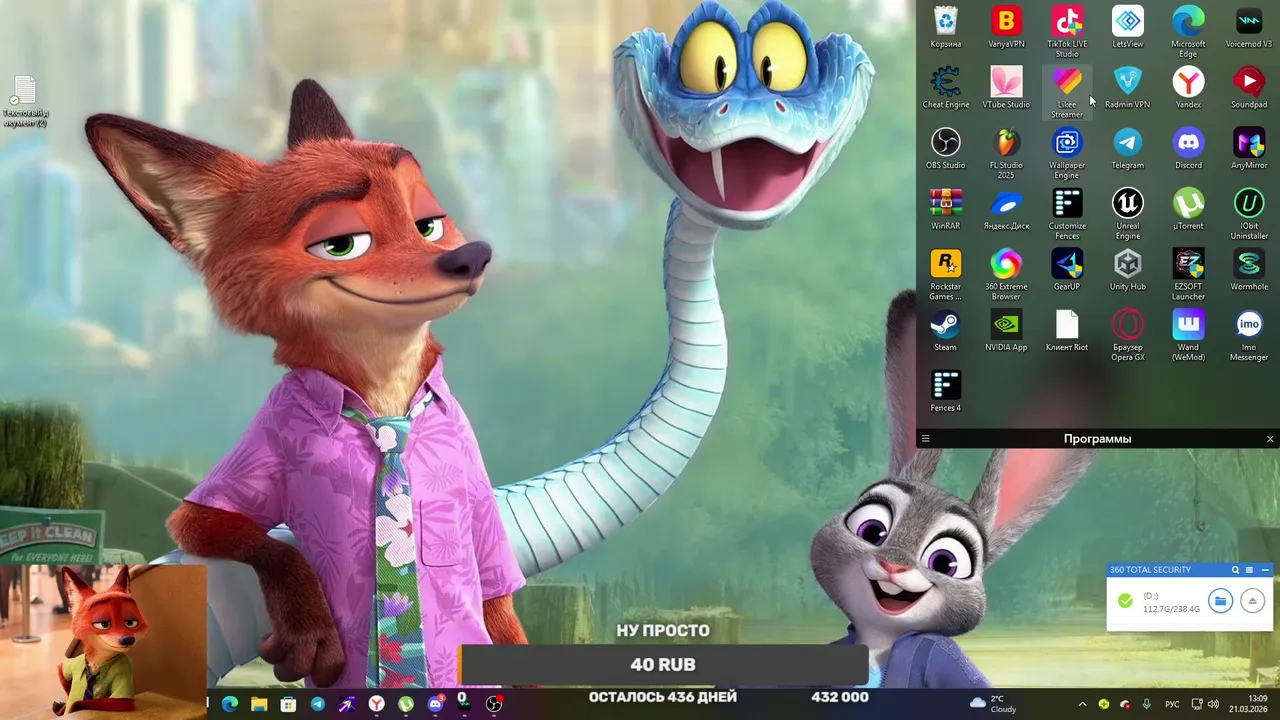Open OBS Studio from the taskbar
Viewport: 1280px width, 720px height.
tap(494, 704)
